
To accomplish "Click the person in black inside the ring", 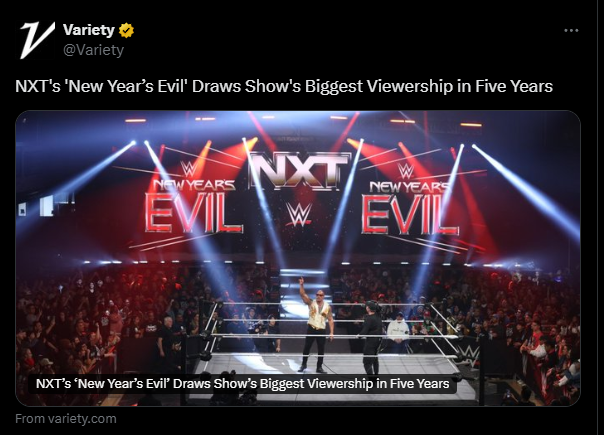I will (x=371, y=337).
